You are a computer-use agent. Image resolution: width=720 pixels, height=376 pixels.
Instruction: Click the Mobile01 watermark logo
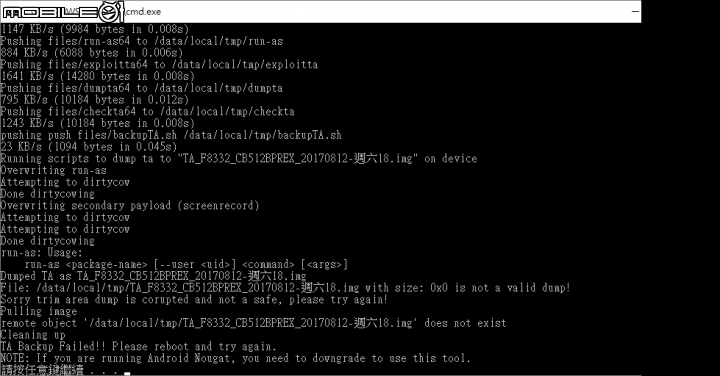(63, 11)
